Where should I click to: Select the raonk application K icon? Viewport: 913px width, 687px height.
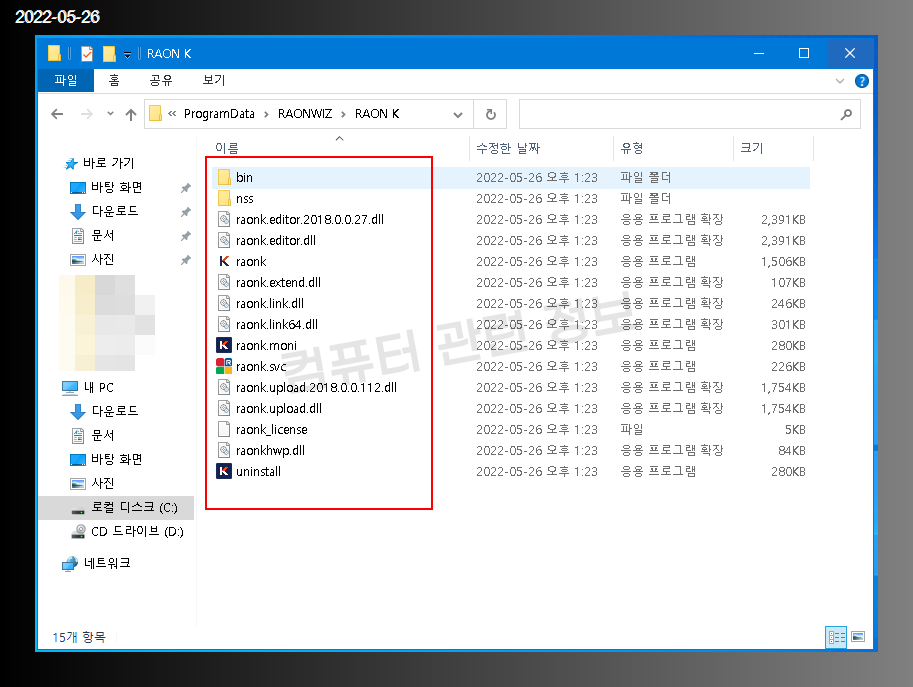(224, 261)
